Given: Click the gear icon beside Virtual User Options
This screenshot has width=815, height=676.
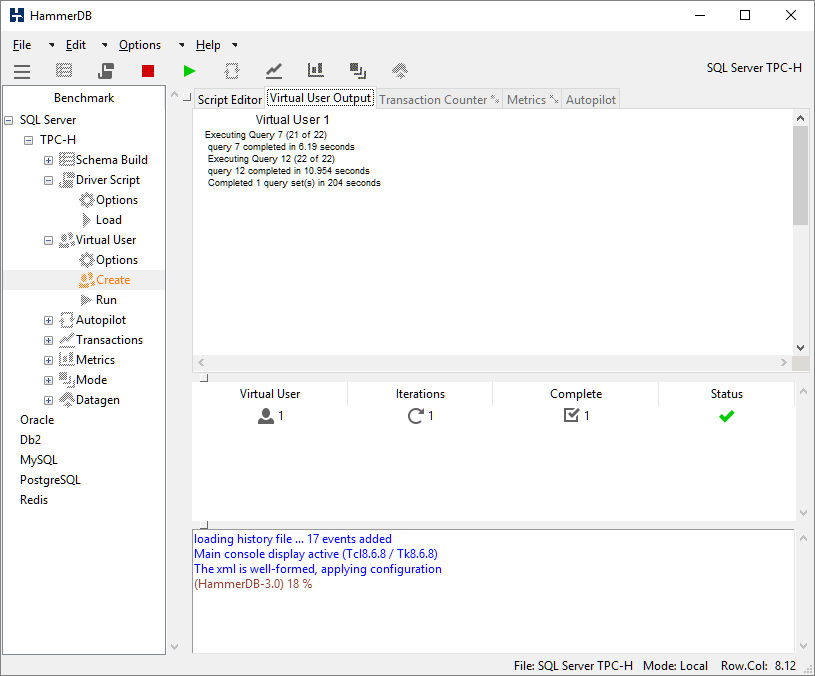Looking at the screenshot, I should pos(87,260).
